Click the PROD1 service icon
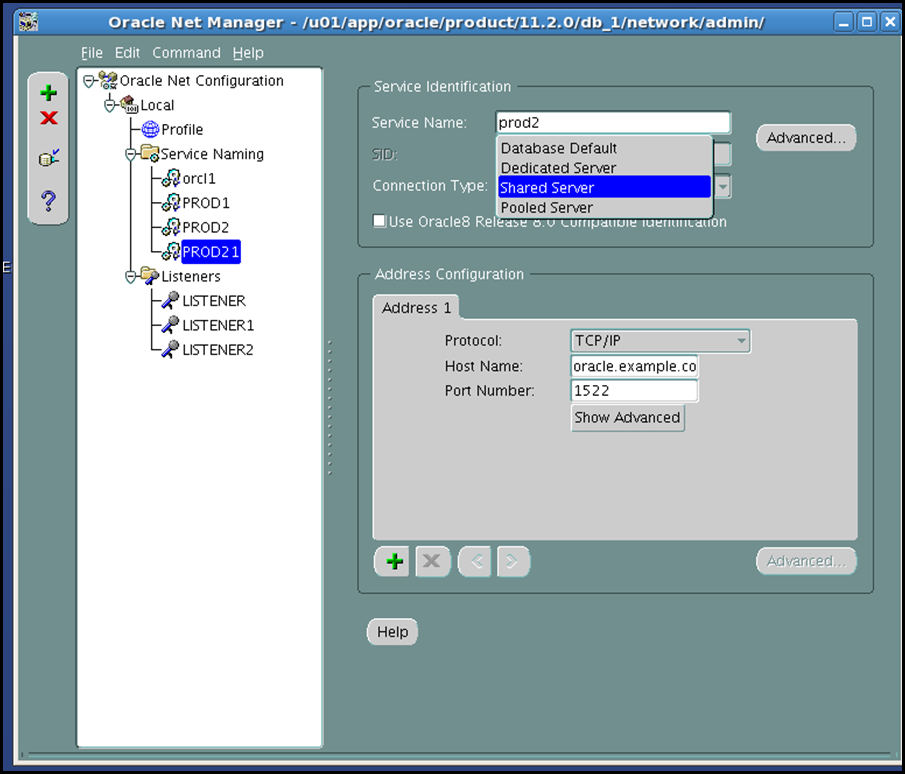The width and height of the screenshot is (905, 774). 171,203
